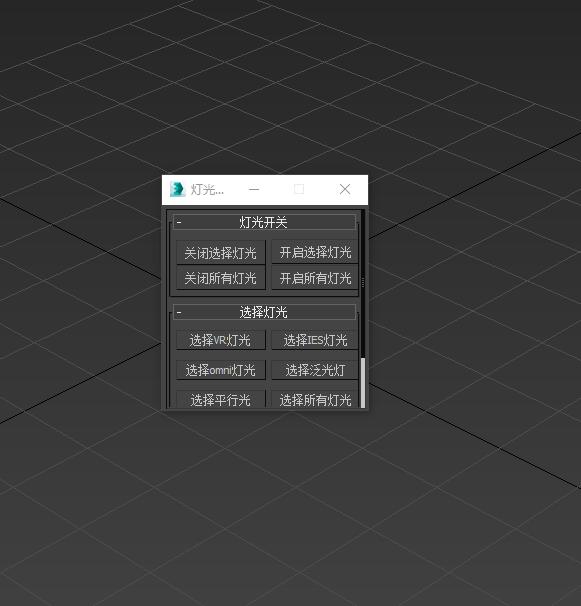Click 开启选择灯光 button
The width and height of the screenshot is (581, 606).
315,253
